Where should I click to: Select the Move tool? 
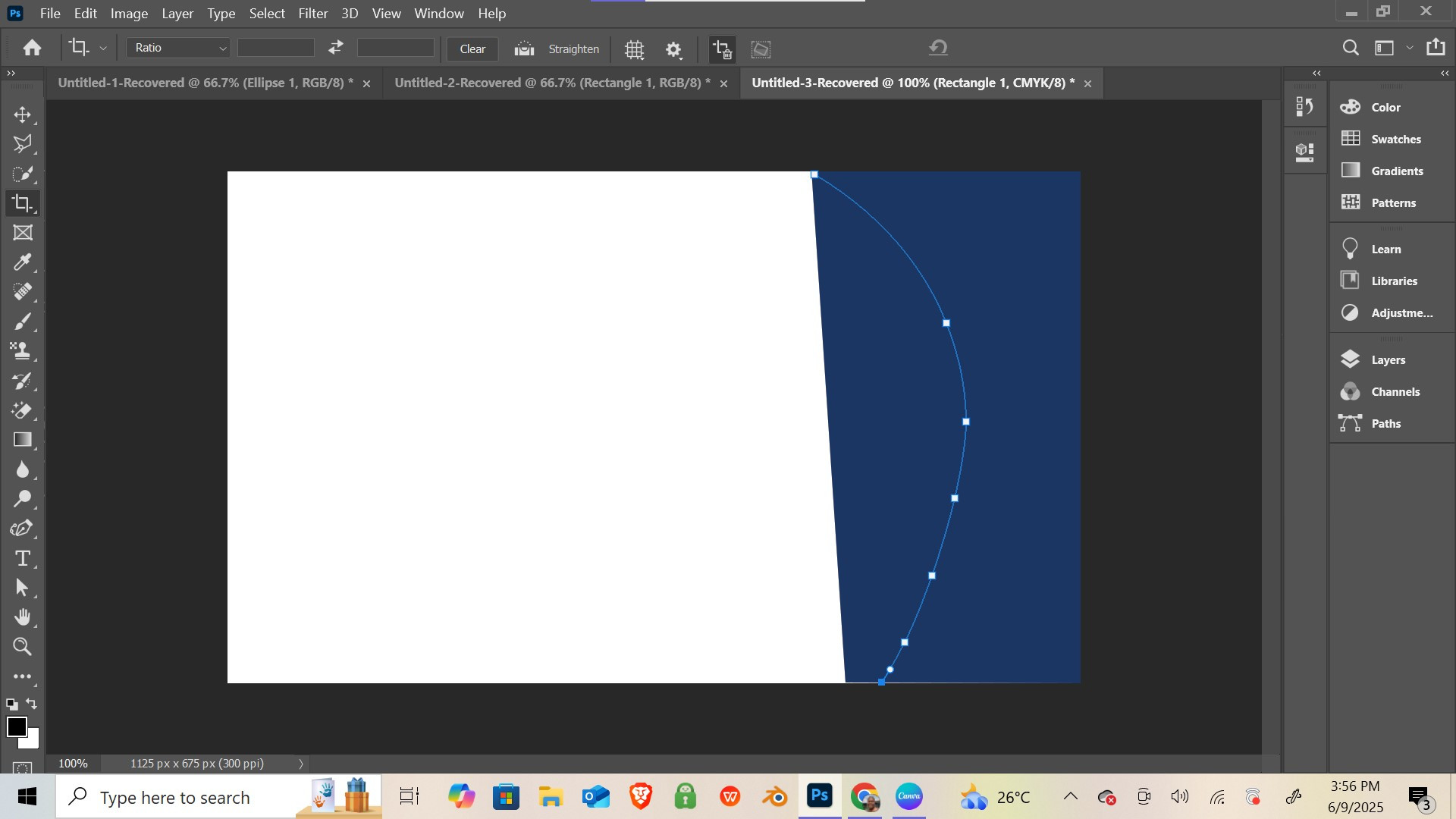(x=23, y=115)
